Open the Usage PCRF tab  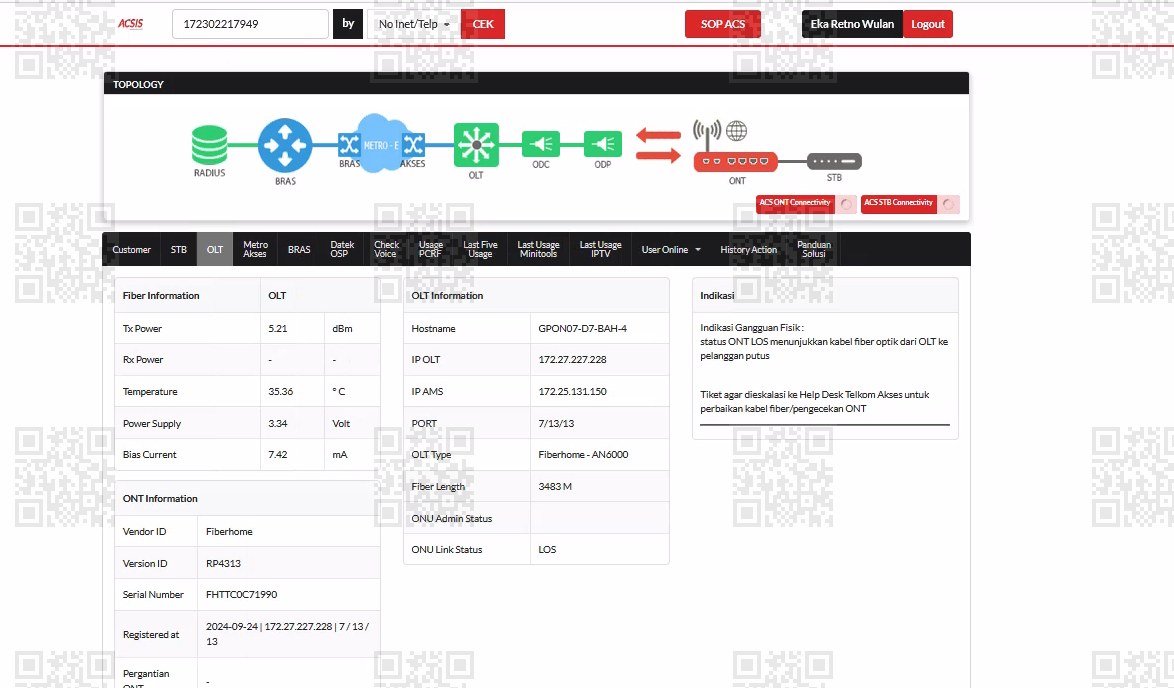click(x=431, y=249)
